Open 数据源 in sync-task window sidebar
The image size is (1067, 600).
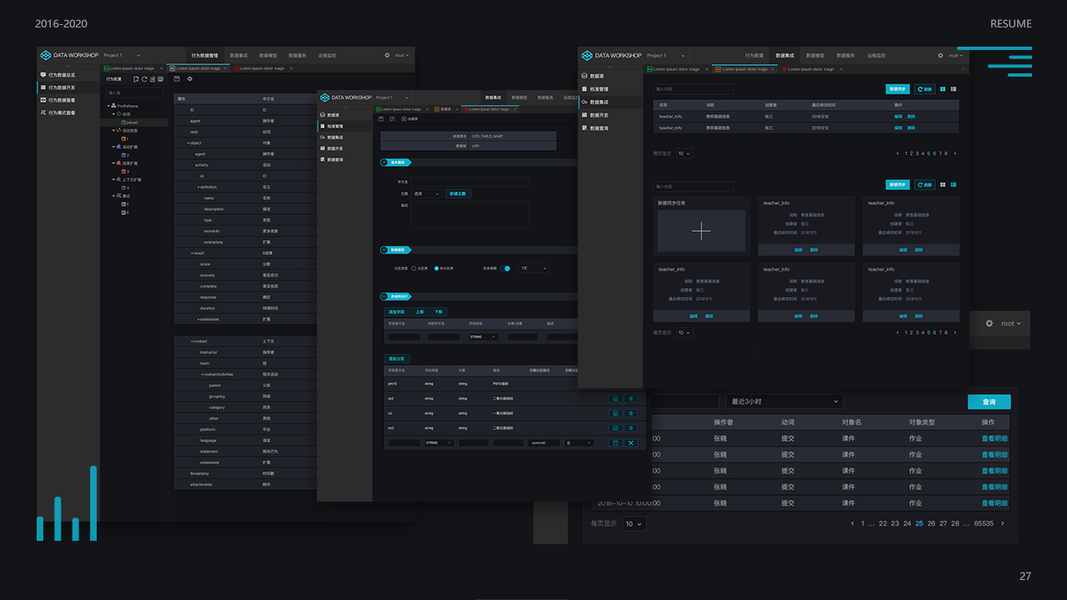[593, 76]
